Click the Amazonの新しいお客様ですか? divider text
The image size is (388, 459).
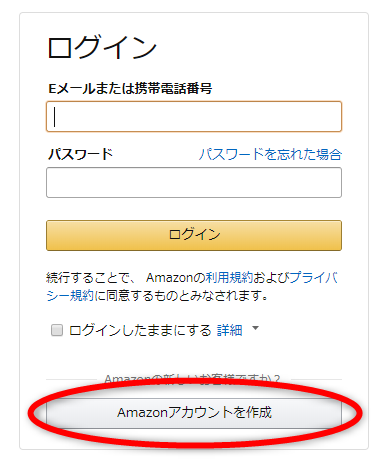click(192, 379)
